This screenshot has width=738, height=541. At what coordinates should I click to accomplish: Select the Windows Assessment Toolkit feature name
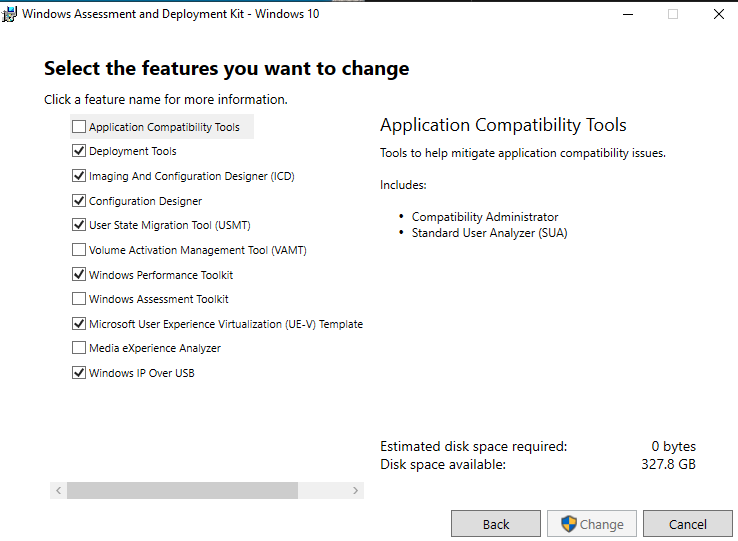pyautogui.click(x=159, y=299)
